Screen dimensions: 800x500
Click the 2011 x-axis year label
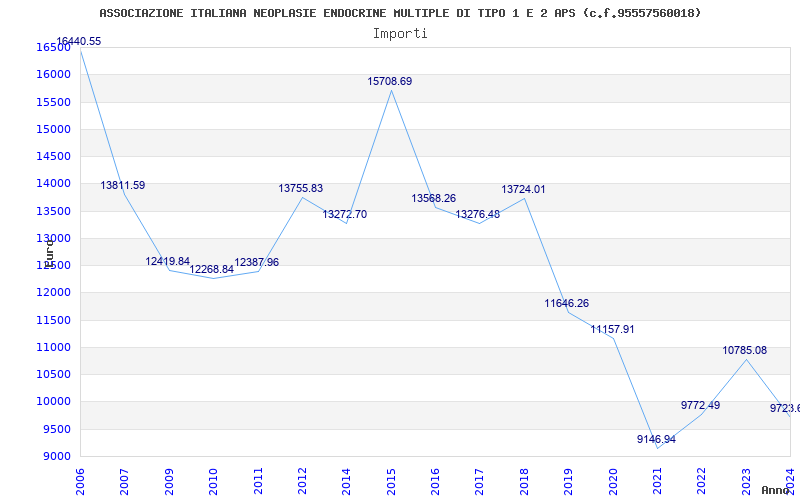258,481
